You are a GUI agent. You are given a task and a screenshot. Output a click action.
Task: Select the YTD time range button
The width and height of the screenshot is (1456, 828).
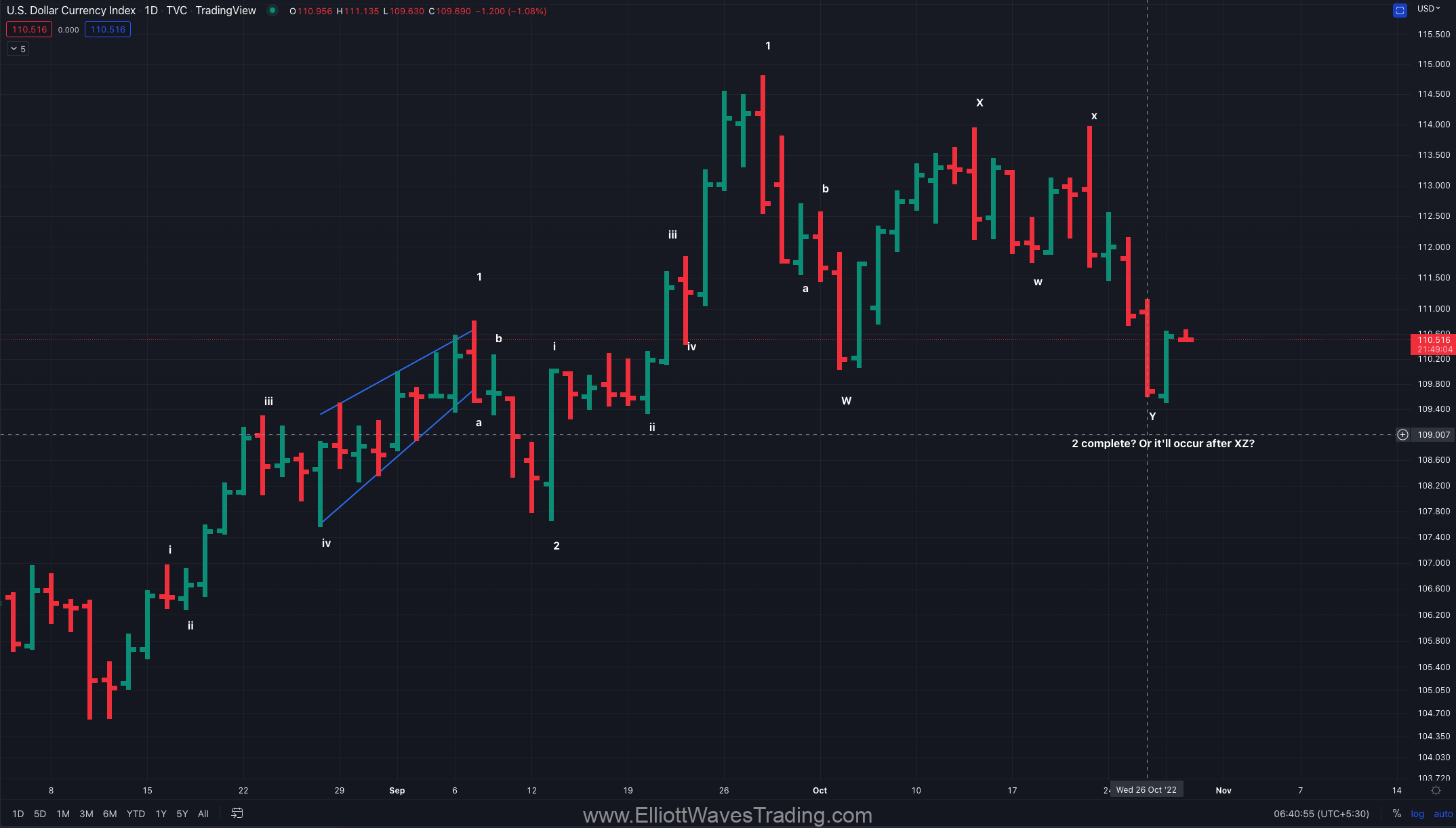tap(136, 814)
